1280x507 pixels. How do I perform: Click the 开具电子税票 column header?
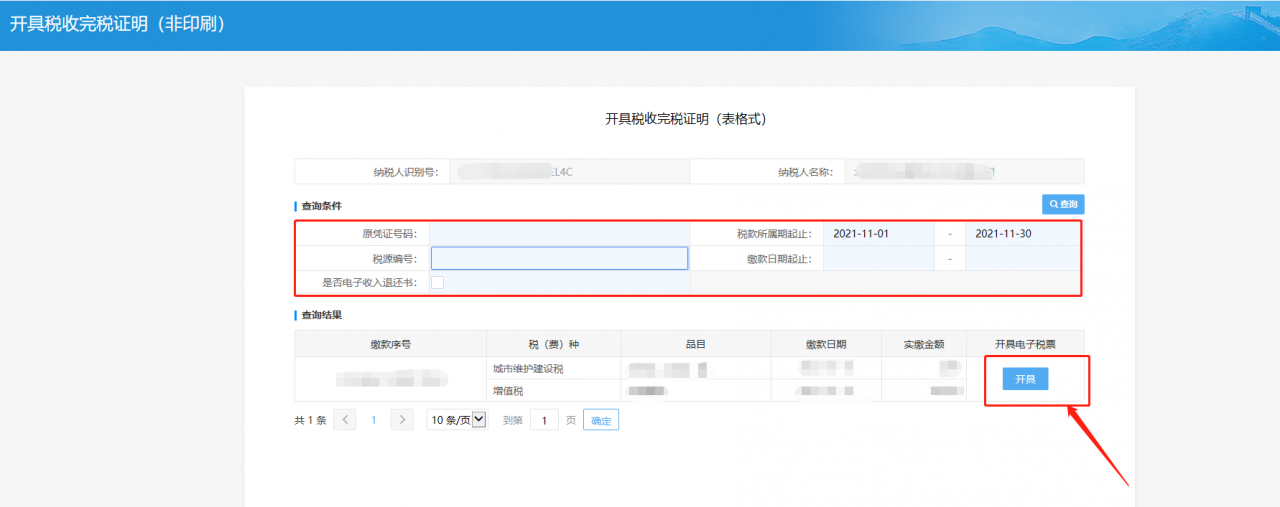(1025, 344)
